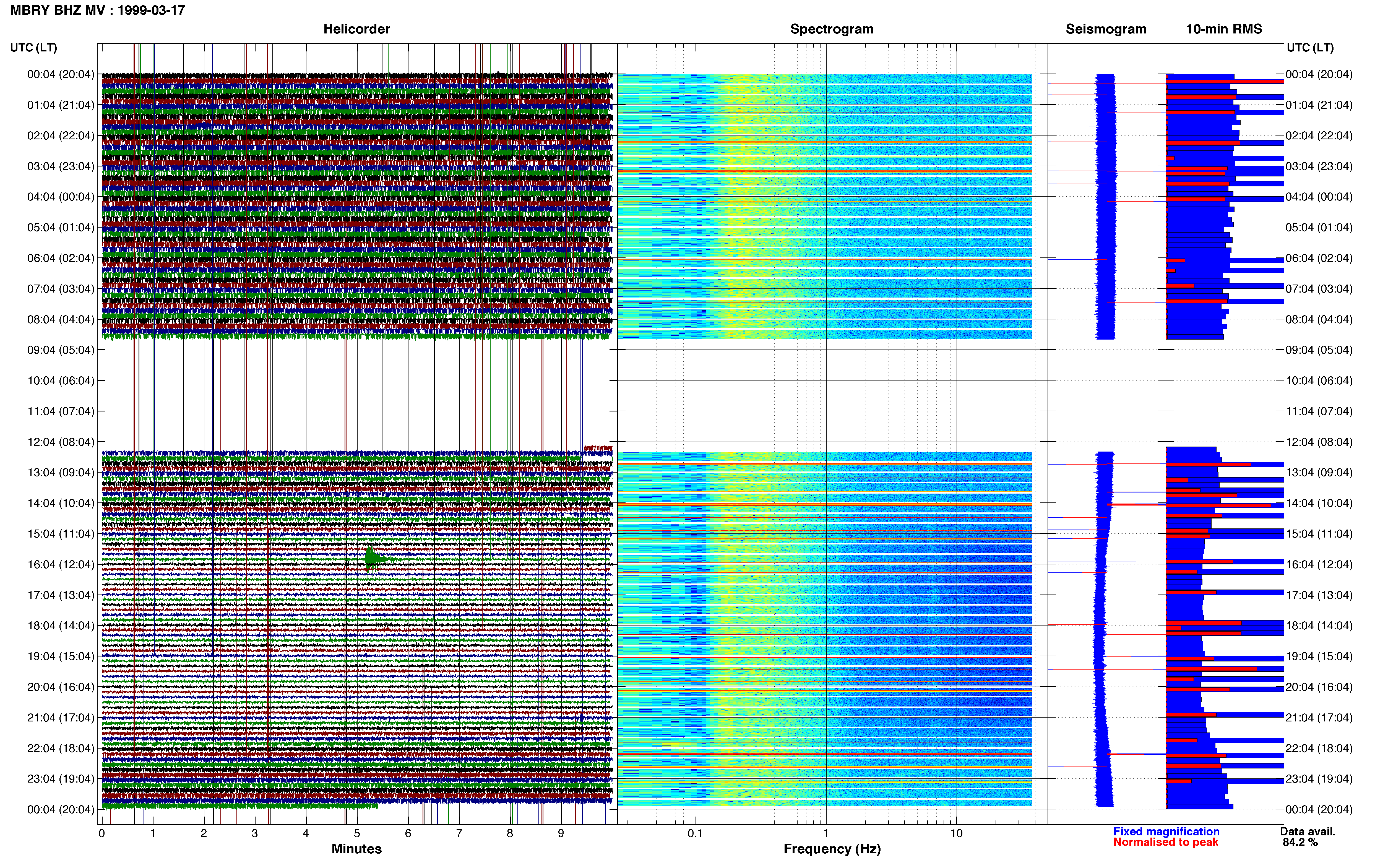
Task: Click the '0.1' tick on Frequency axis
Action: (695, 833)
